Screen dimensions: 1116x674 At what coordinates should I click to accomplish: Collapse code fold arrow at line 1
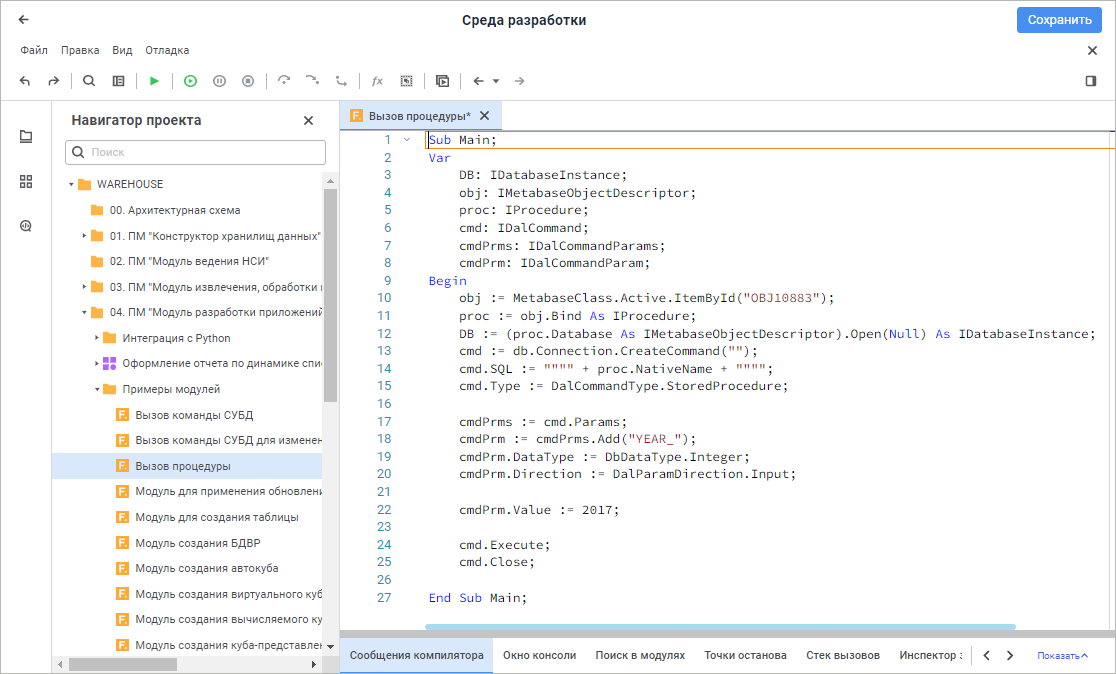pyautogui.click(x=406, y=140)
